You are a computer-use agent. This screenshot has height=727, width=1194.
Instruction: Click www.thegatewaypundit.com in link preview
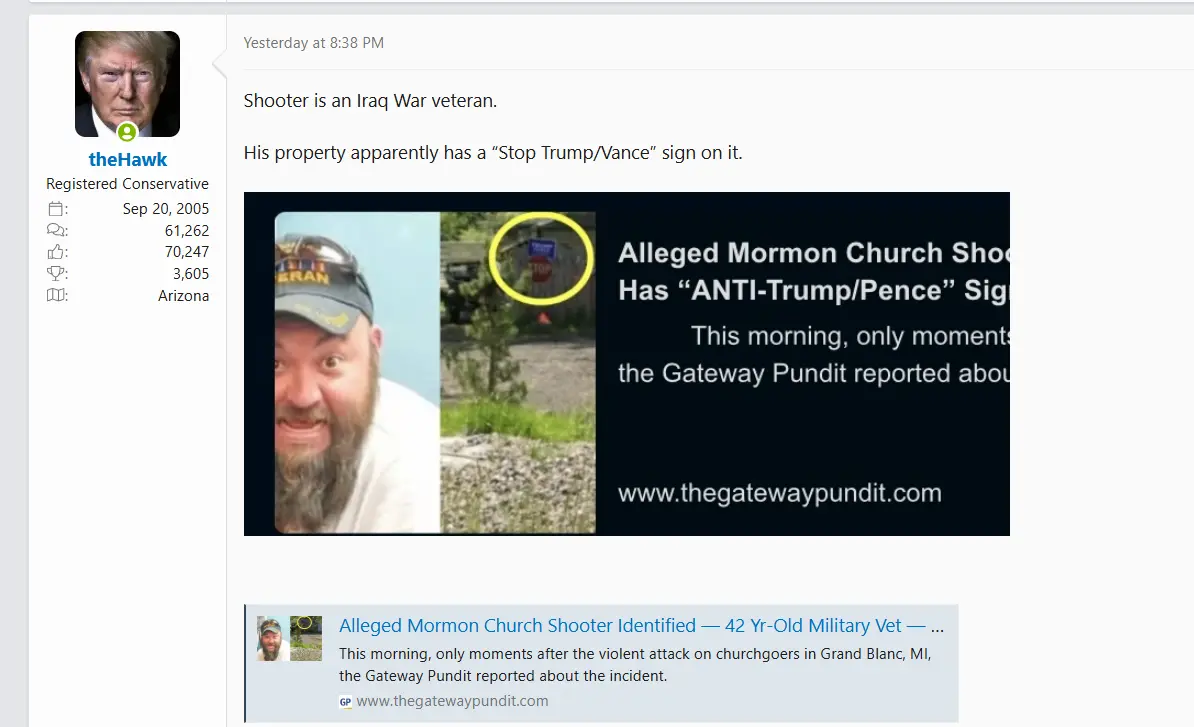(452, 701)
